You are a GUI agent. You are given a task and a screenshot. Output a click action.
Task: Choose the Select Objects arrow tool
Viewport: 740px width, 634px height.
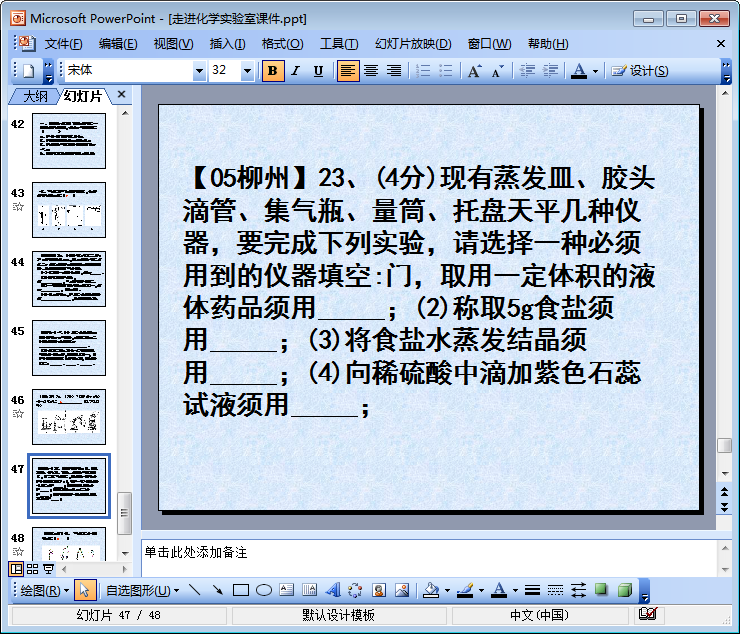coord(85,590)
